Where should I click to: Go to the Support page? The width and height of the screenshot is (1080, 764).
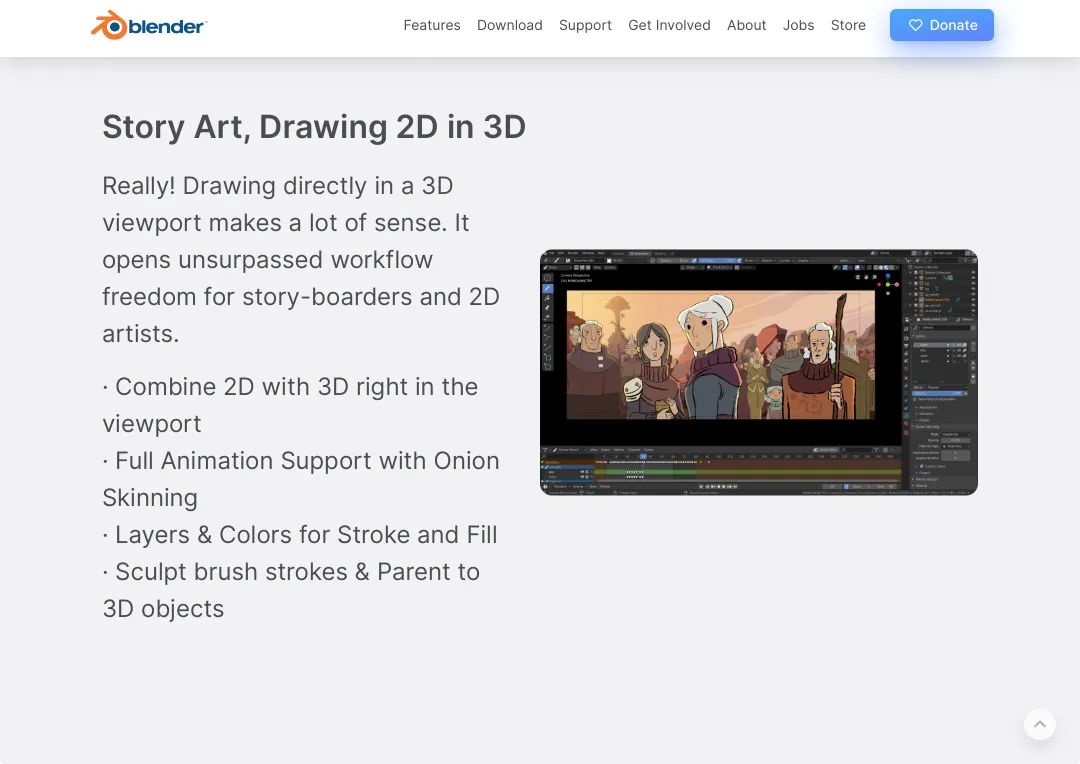click(x=585, y=25)
